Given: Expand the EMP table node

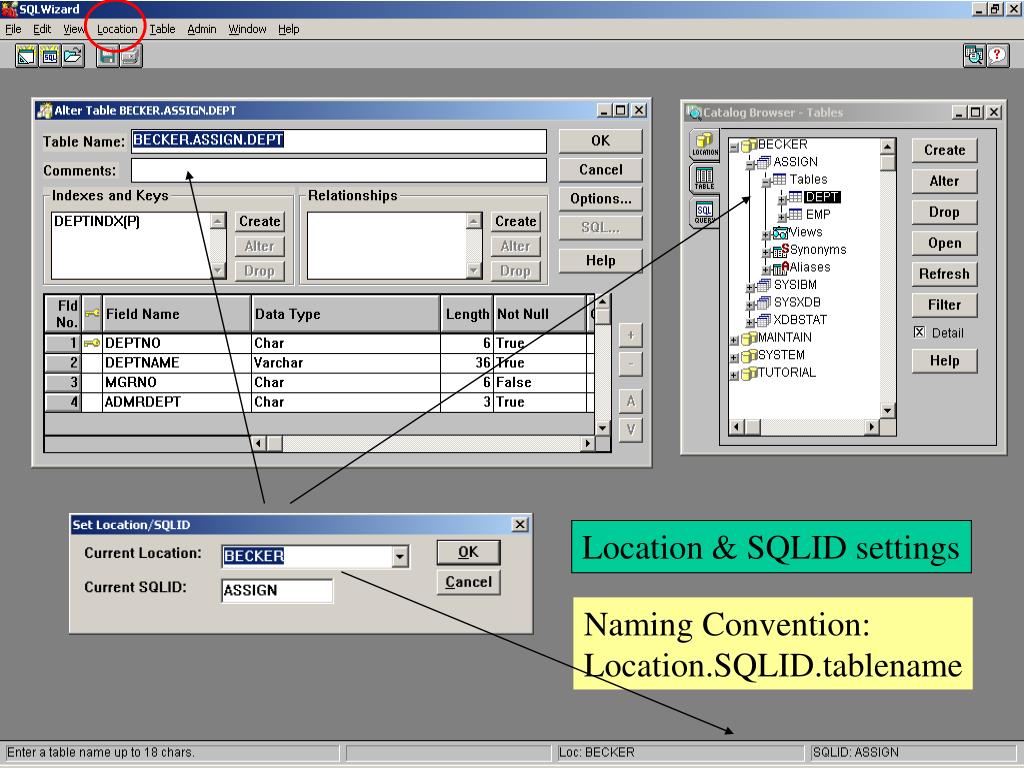Looking at the screenshot, I should (x=782, y=217).
